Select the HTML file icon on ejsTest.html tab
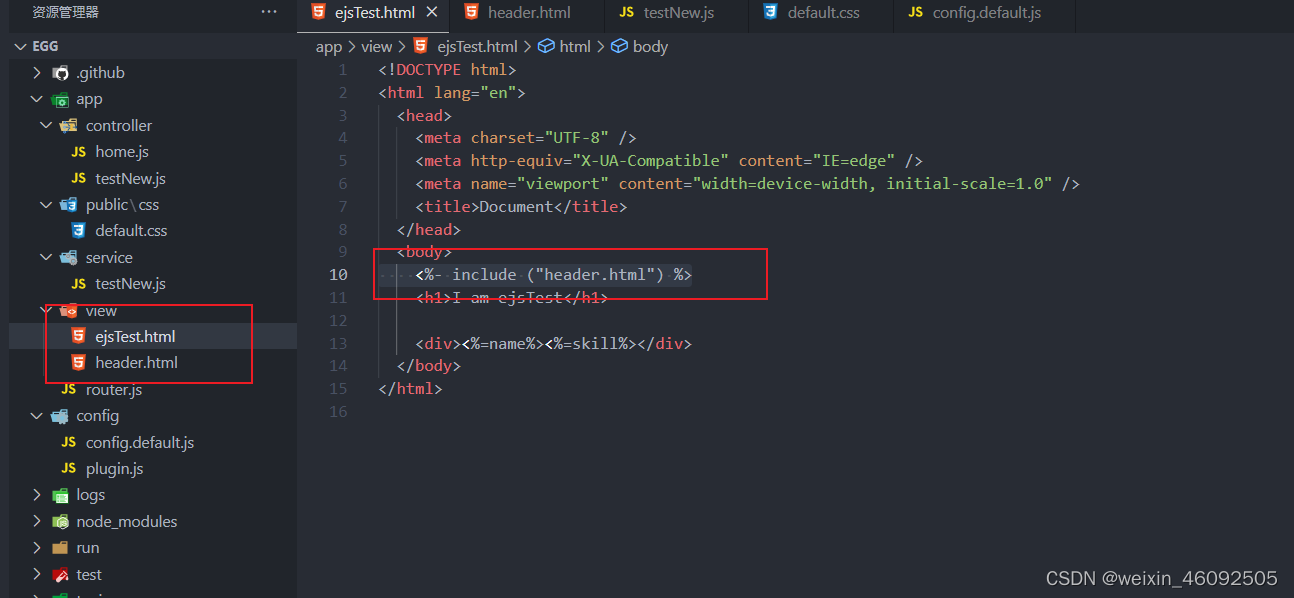Screen dimensions: 1294x598 point(320,13)
